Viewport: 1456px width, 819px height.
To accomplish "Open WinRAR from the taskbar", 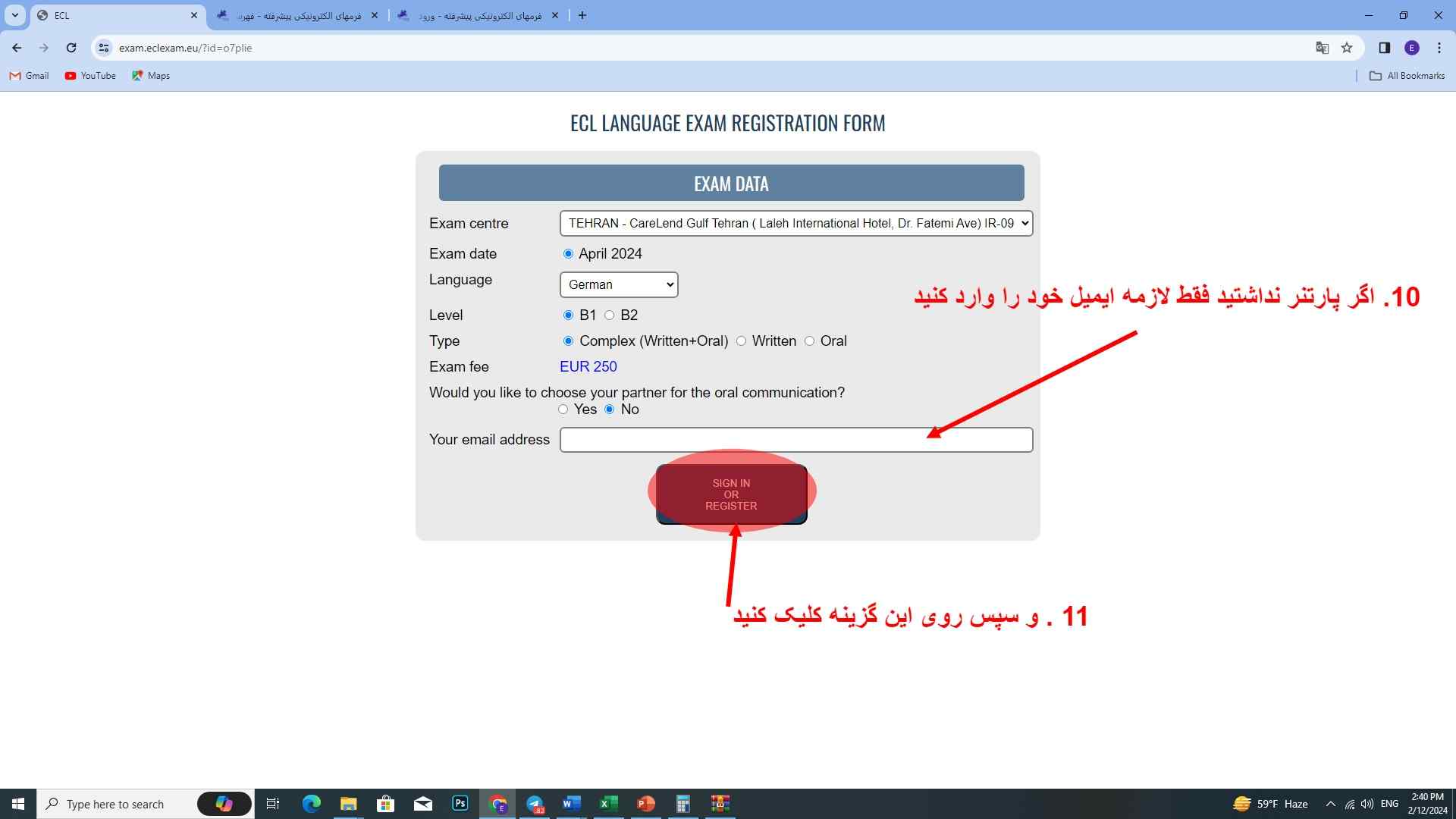I will pos(719,804).
